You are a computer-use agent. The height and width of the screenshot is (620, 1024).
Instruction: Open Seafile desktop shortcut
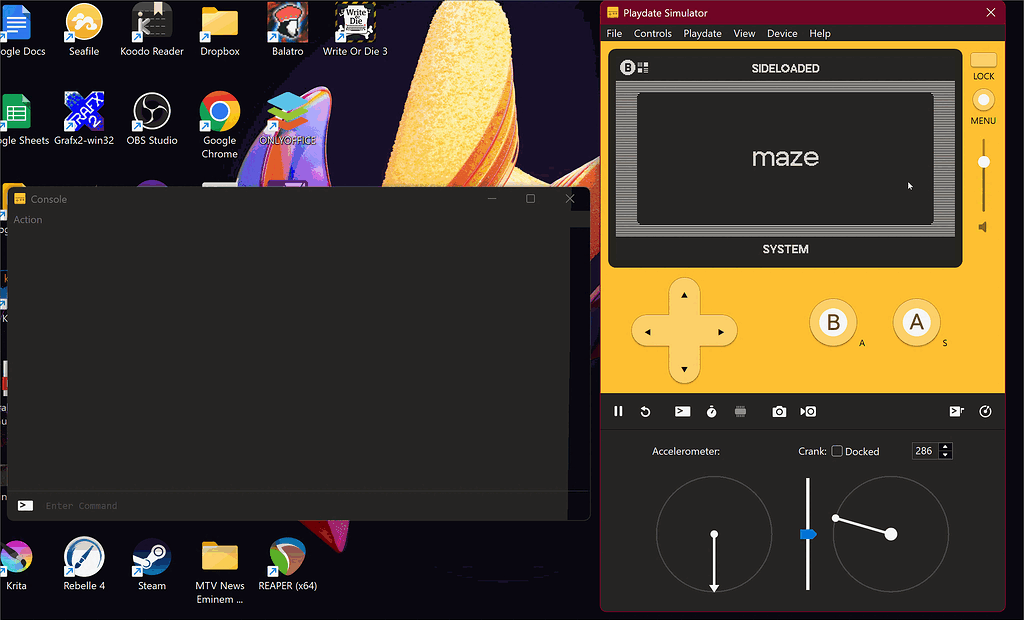(x=84, y=29)
